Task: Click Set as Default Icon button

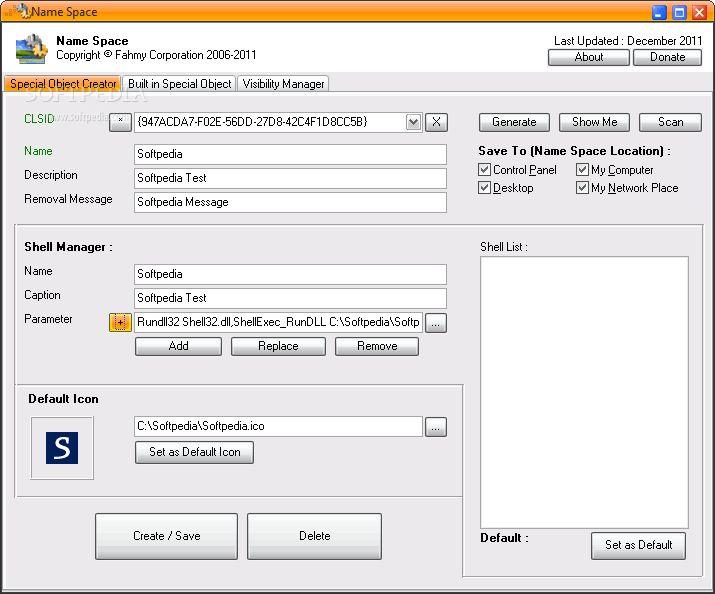Action: coord(194,452)
